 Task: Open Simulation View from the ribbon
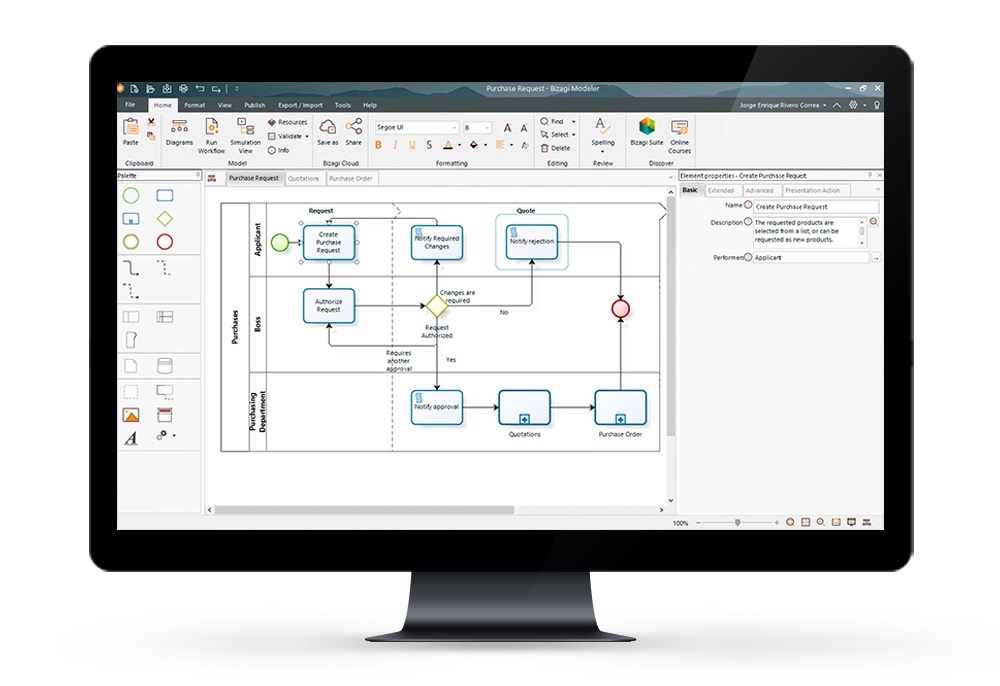click(x=245, y=133)
